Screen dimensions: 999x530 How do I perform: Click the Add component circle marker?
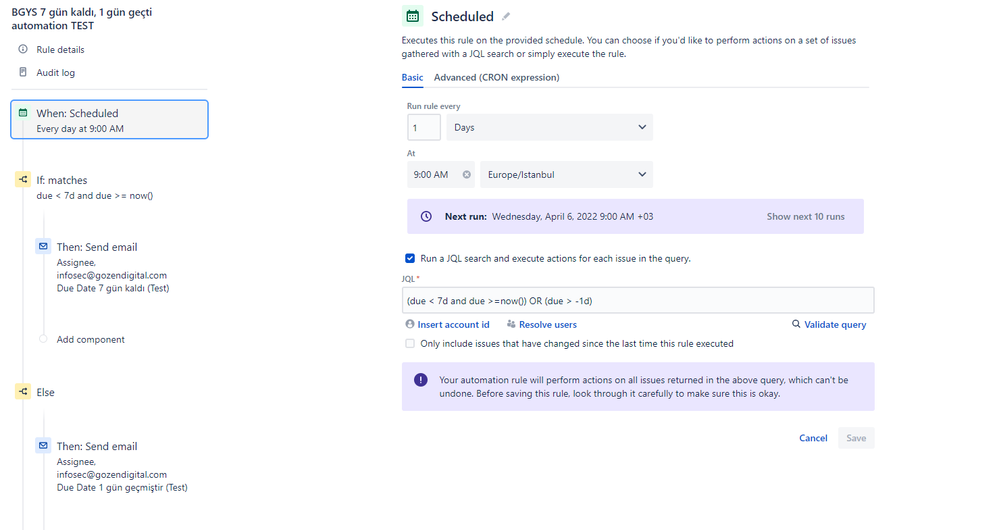click(43, 339)
